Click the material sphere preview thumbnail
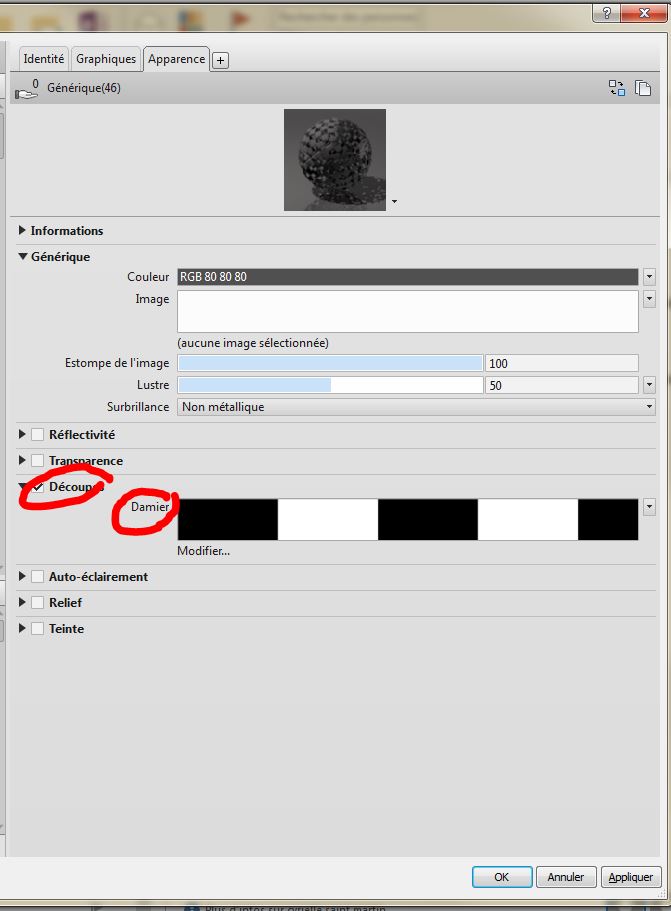This screenshot has height=911, width=671. pyautogui.click(x=335, y=160)
